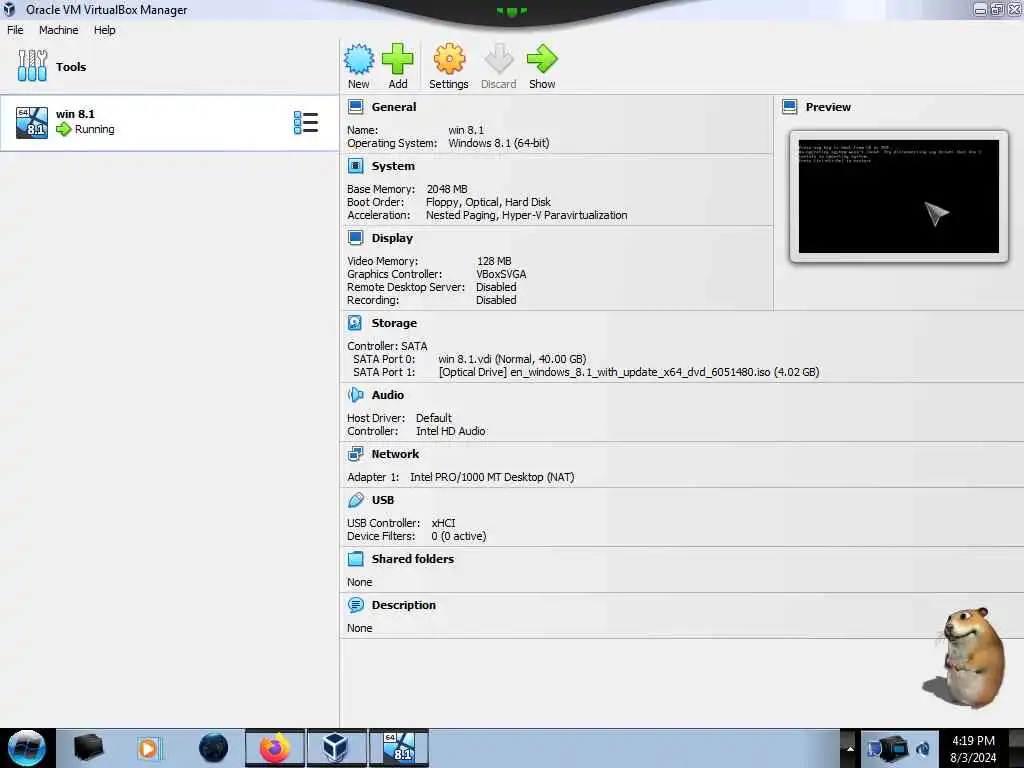Click the Preview section monitor icon
The image size is (1024, 768).
point(790,107)
